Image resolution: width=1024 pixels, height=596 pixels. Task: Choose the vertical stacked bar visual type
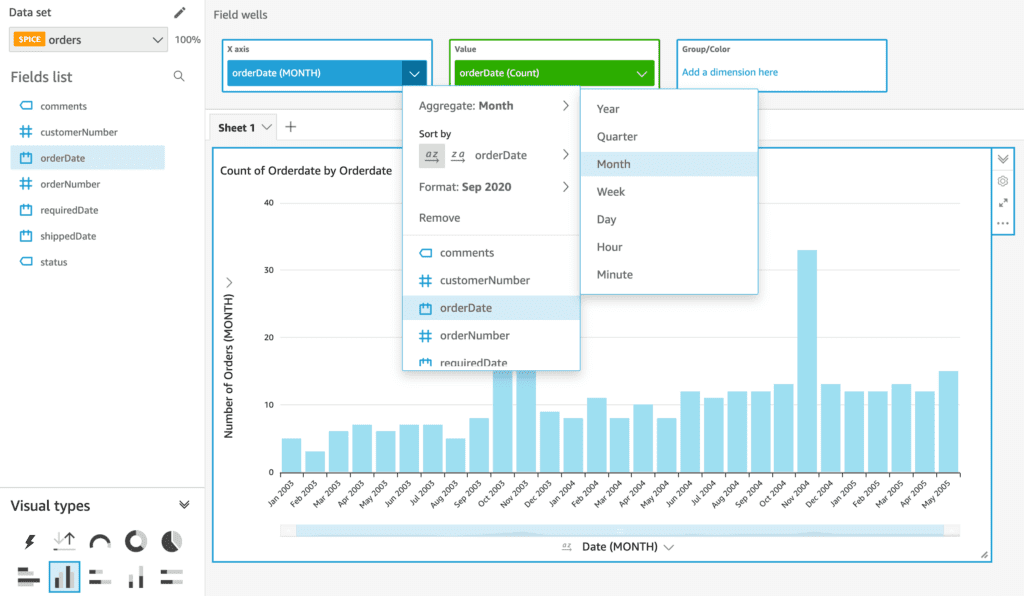click(136, 577)
